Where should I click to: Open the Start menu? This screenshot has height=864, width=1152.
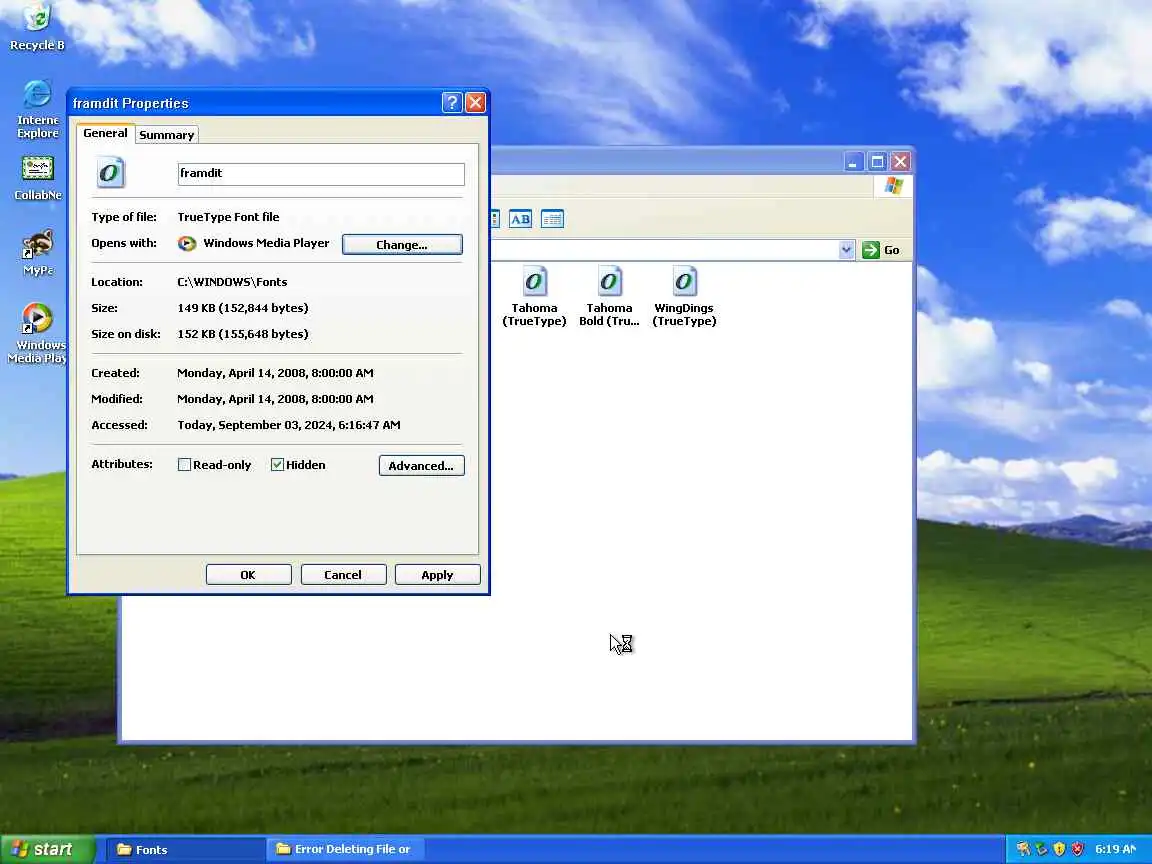click(x=47, y=849)
